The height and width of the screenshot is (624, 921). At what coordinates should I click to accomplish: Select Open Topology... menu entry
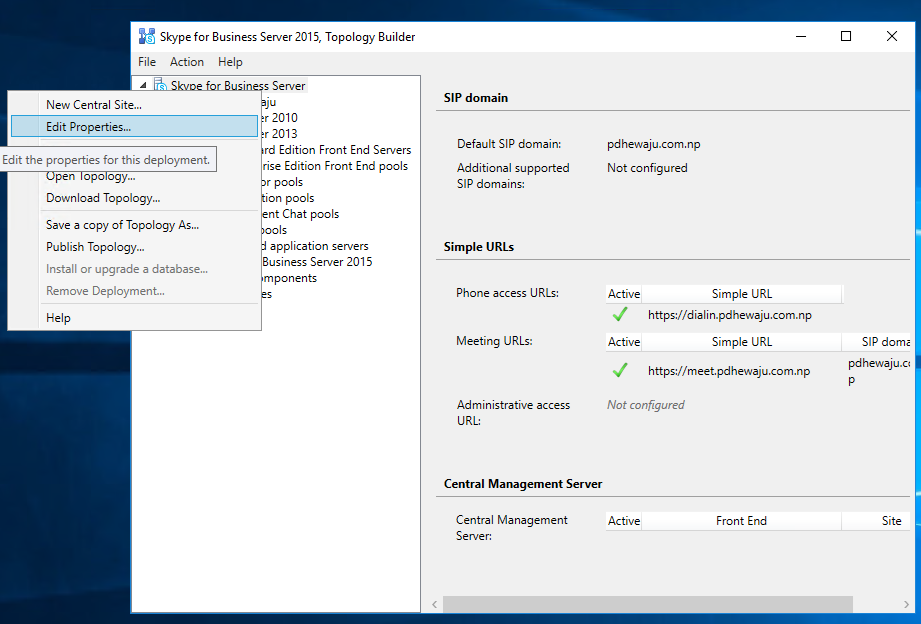134,176
